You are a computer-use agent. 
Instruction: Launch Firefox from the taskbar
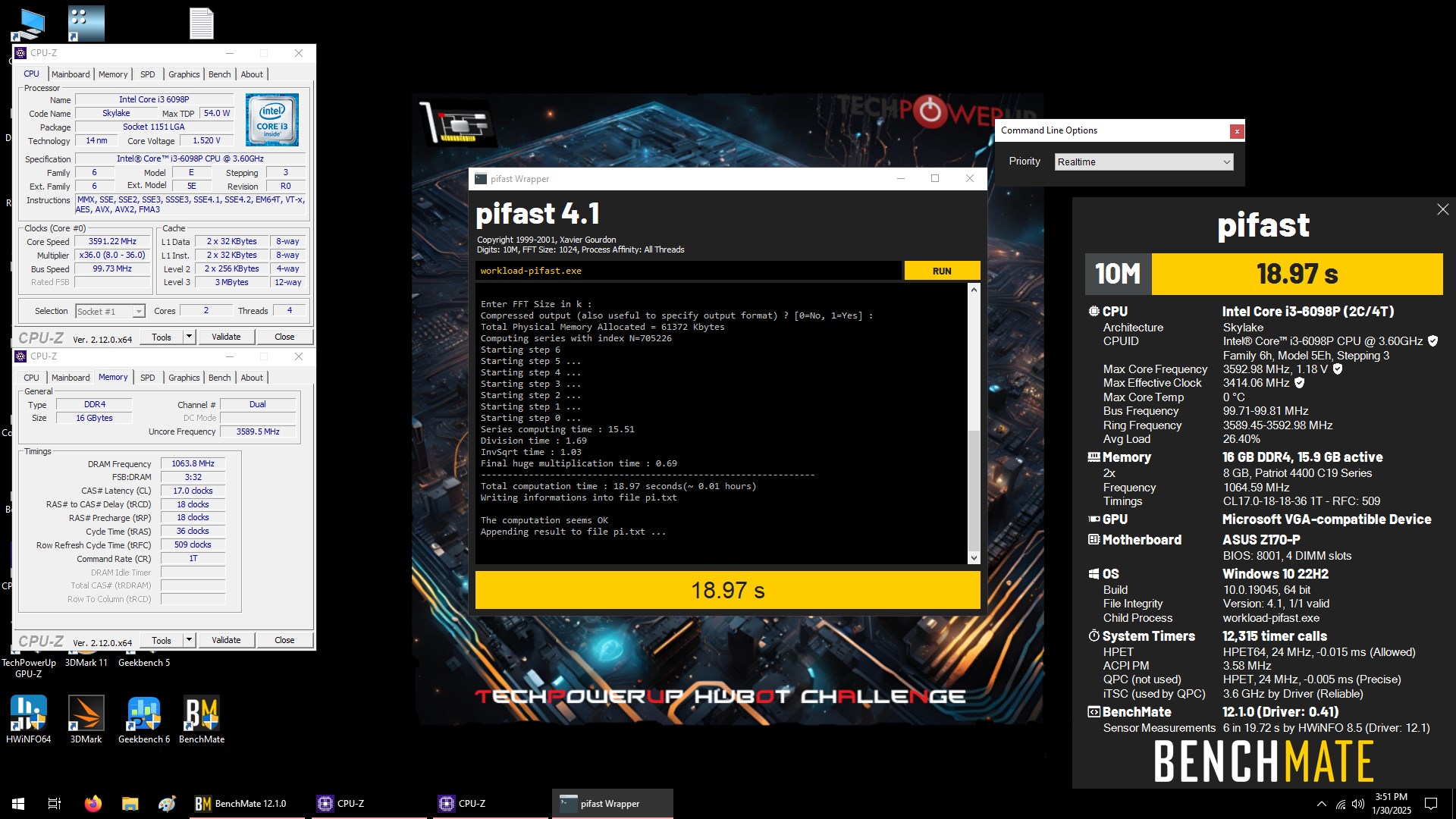coord(93,804)
